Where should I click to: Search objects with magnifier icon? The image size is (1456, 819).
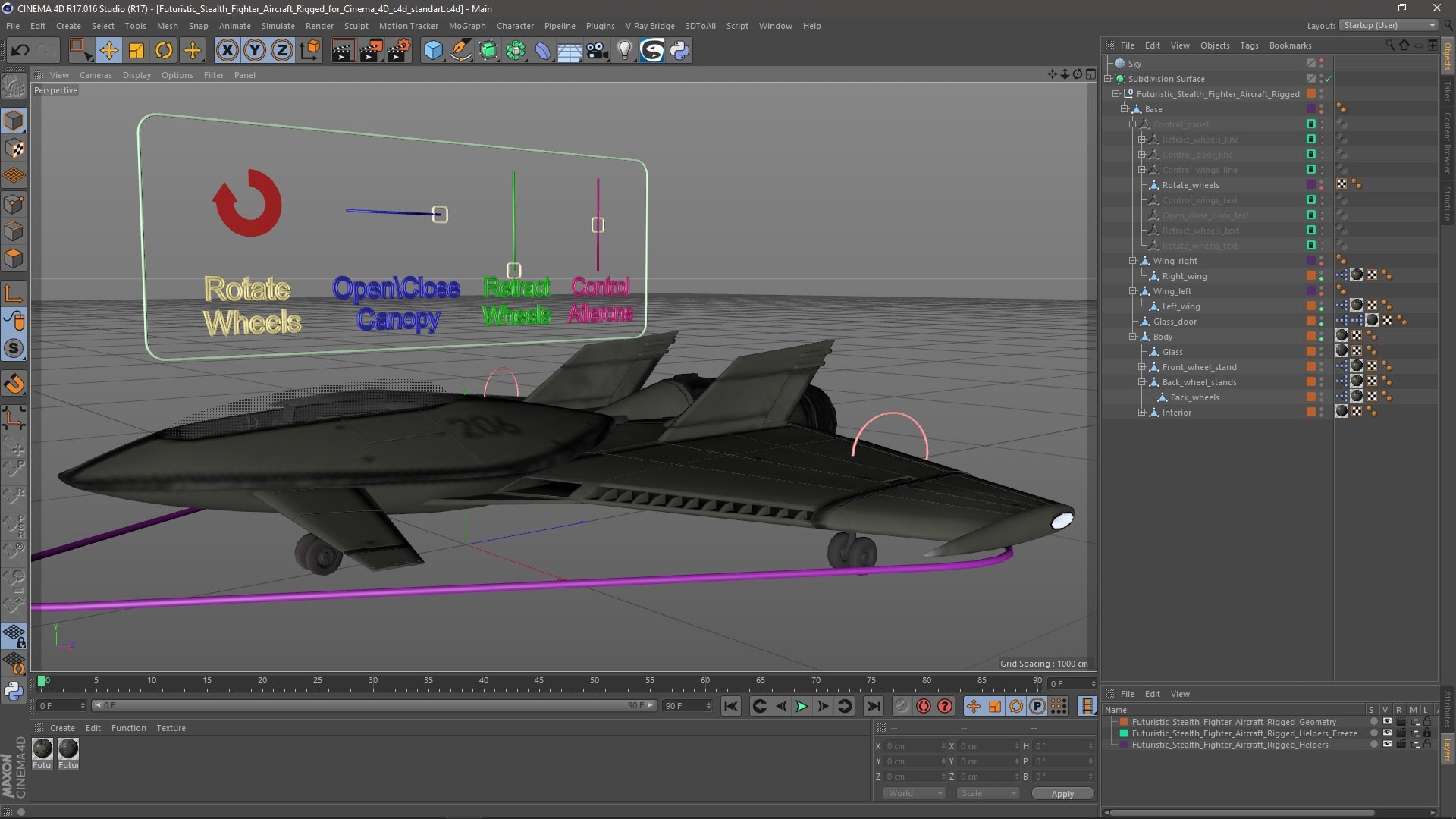1390,45
